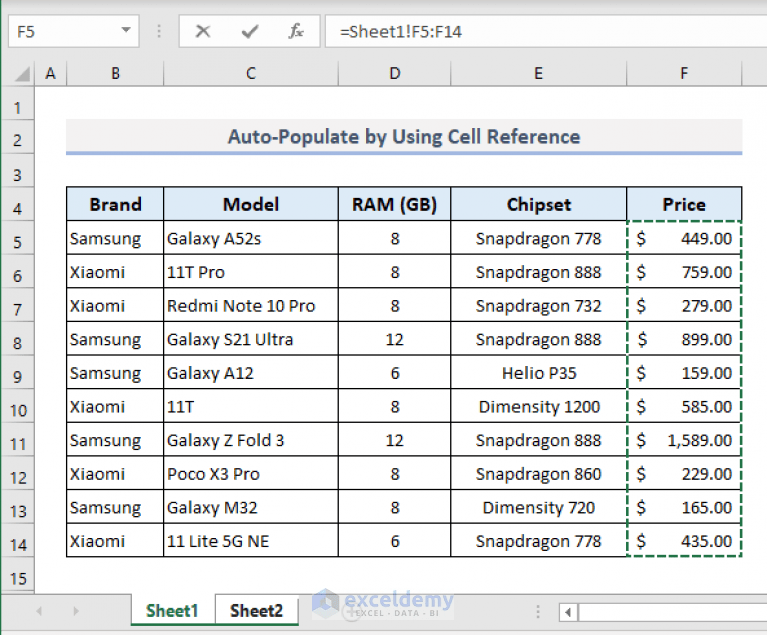The image size is (767, 635).
Task: Click horizontal scrollbar left arrow
Action: 568,612
